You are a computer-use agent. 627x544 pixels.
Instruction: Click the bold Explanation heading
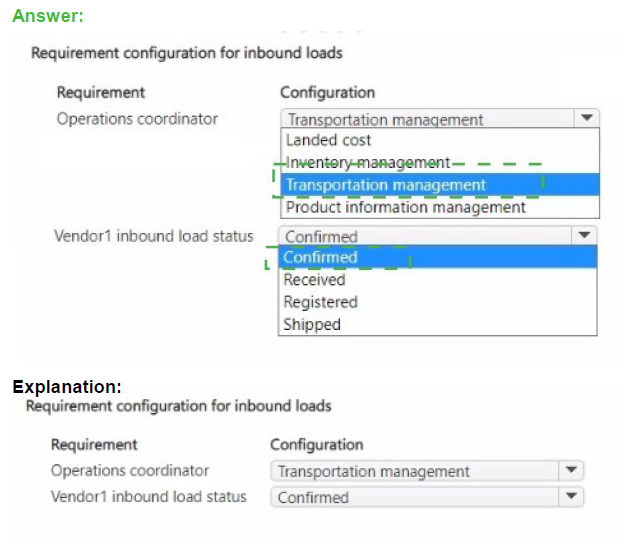[x=66, y=386]
